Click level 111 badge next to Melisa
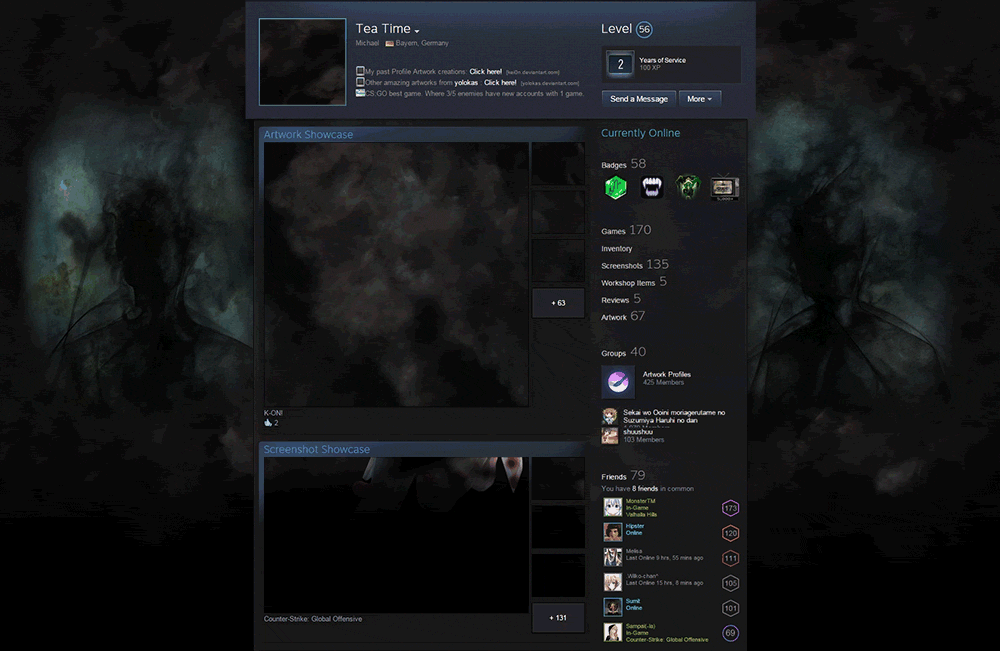 click(x=730, y=559)
